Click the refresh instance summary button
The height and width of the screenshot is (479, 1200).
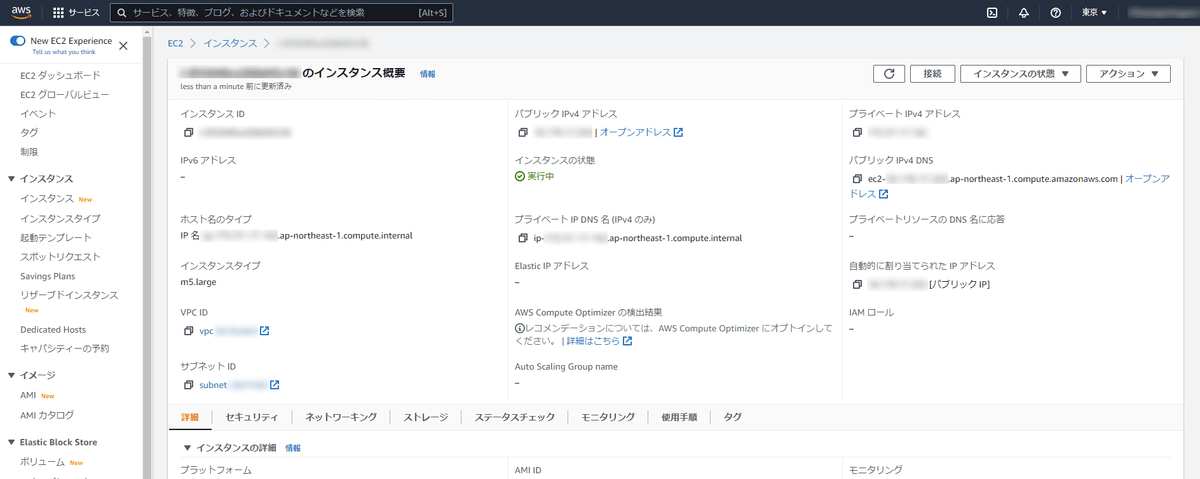click(889, 74)
